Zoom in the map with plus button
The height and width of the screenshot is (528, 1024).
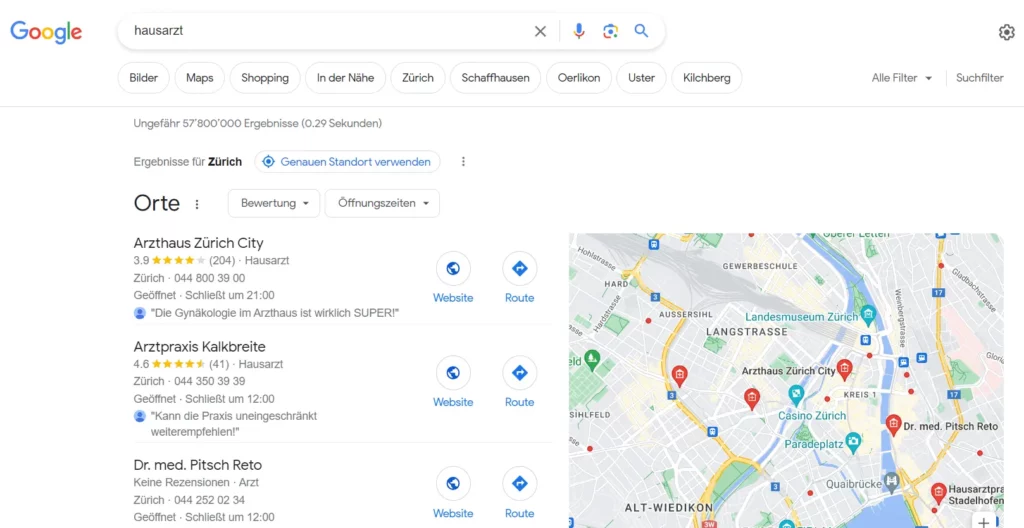(x=984, y=521)
